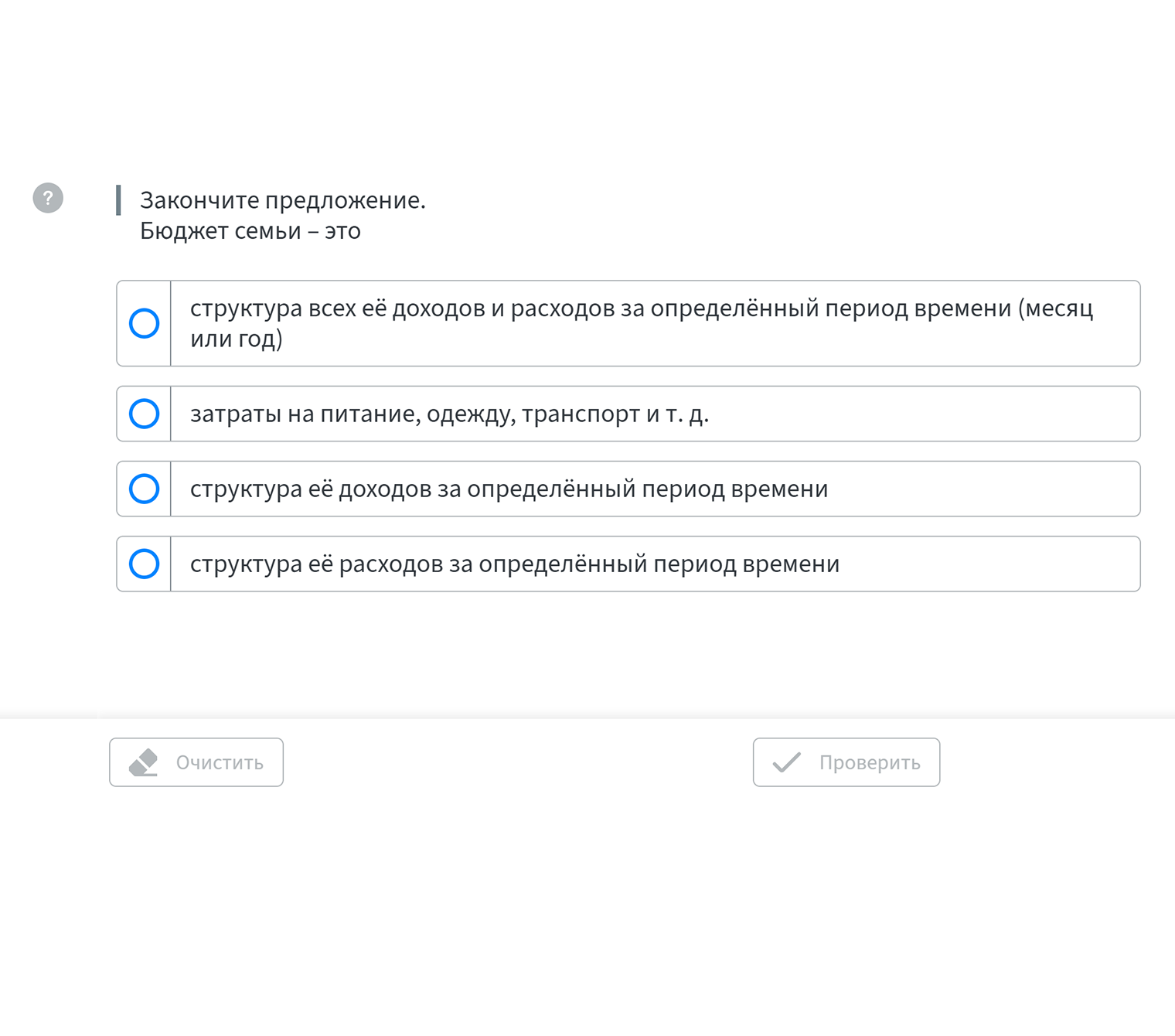Click the eraser icon in Очистить
Screen dimensions: 1175x1036
click(144, 762)
